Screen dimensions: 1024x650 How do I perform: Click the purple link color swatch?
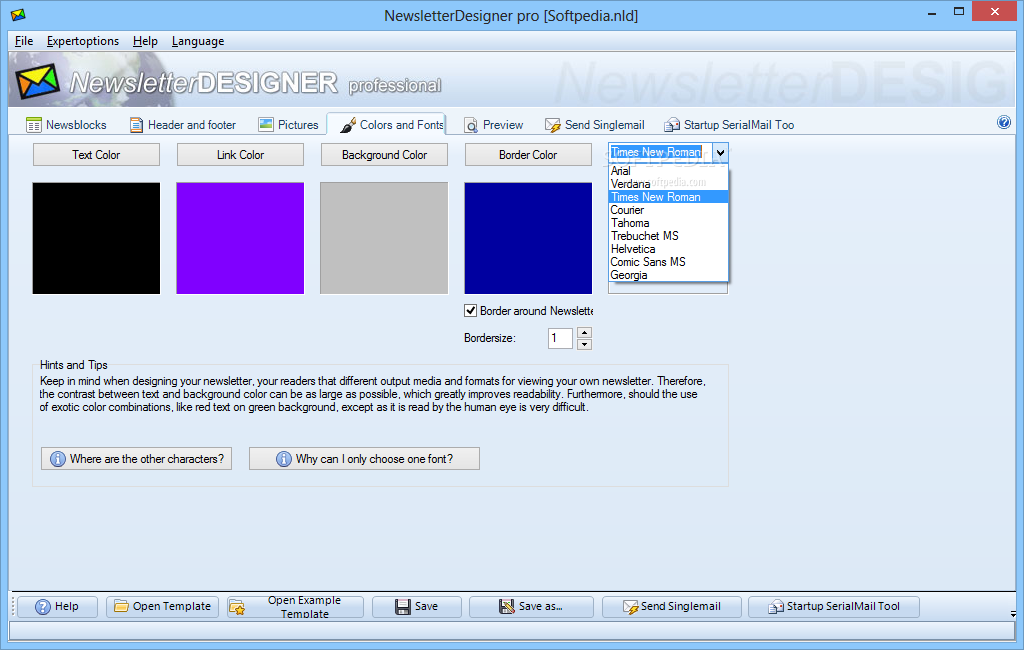tap(240, 238)
